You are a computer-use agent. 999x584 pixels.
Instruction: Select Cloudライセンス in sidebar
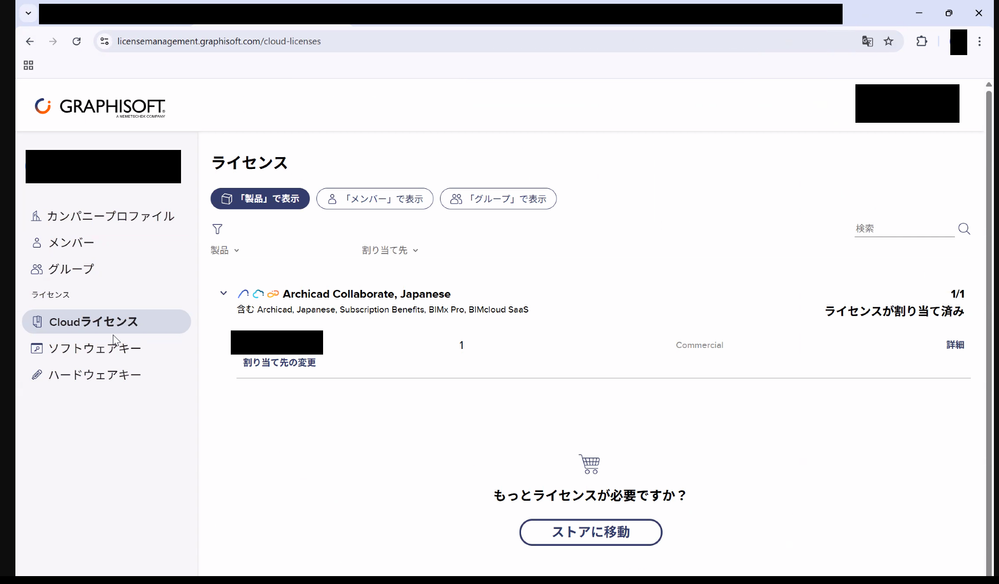(x=106, y=322)
